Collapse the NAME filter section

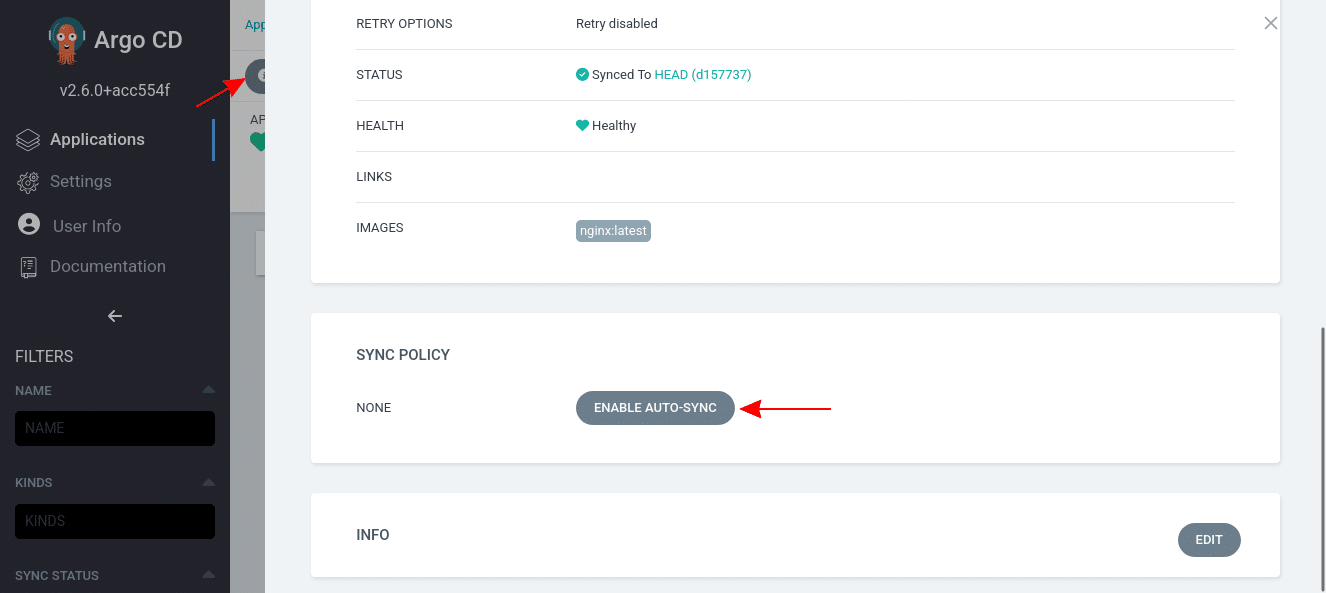coord(208,390)
